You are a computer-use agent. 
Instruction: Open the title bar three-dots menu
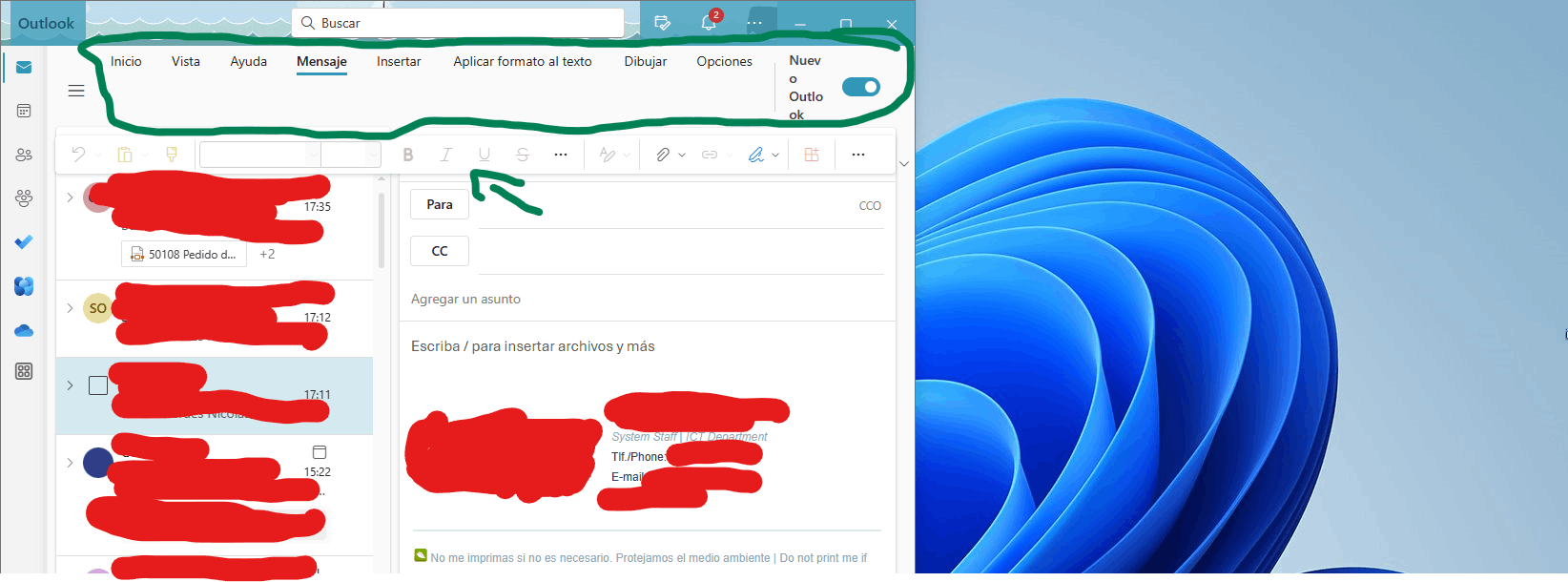(754, 23)
